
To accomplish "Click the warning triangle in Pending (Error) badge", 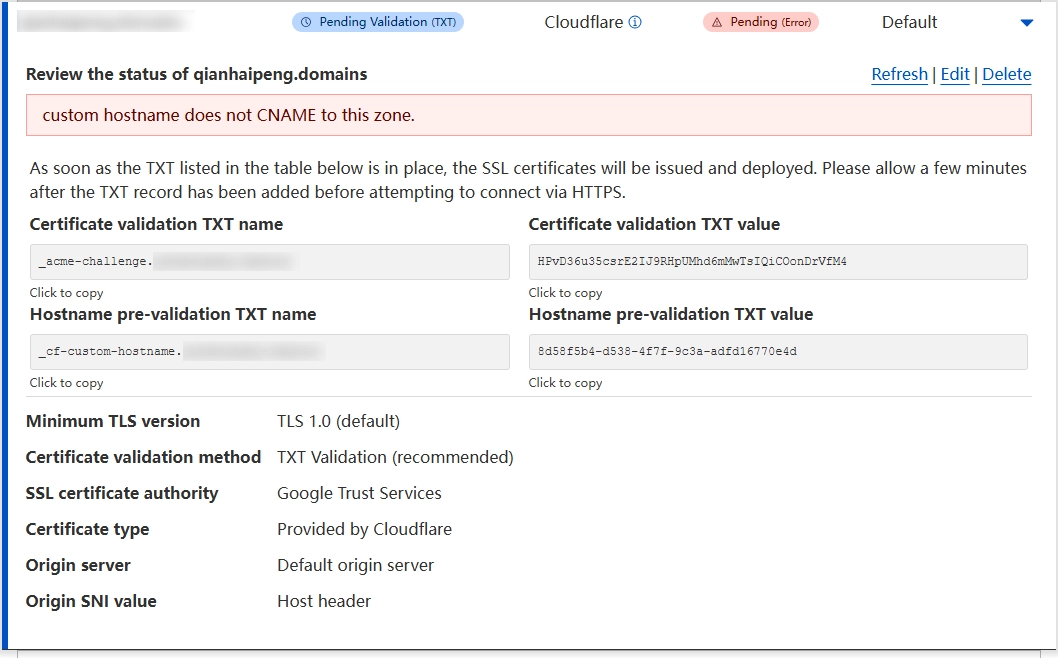I will 717,22.
